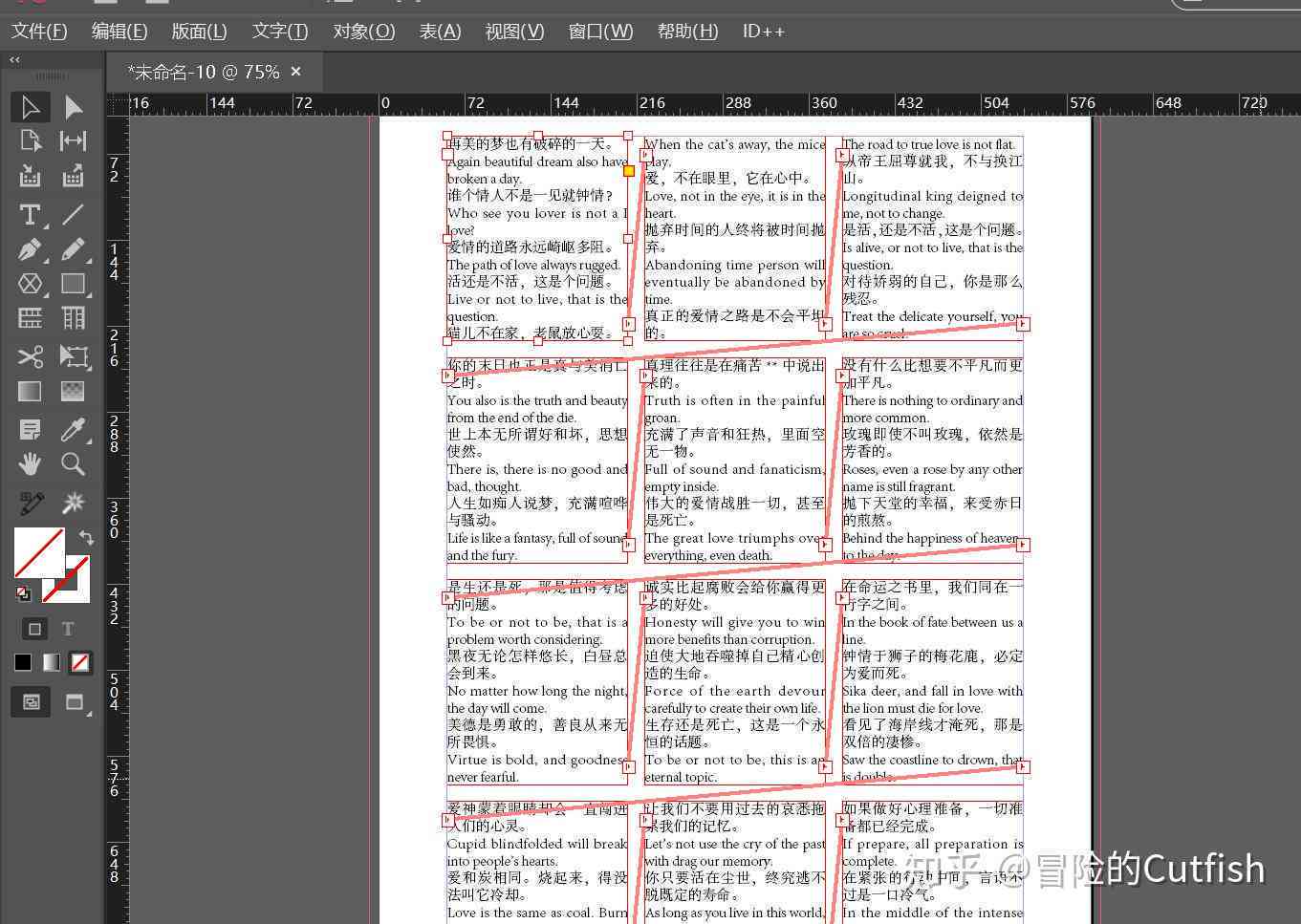Click the ruler origin corner box

click(x=118, y=103)
